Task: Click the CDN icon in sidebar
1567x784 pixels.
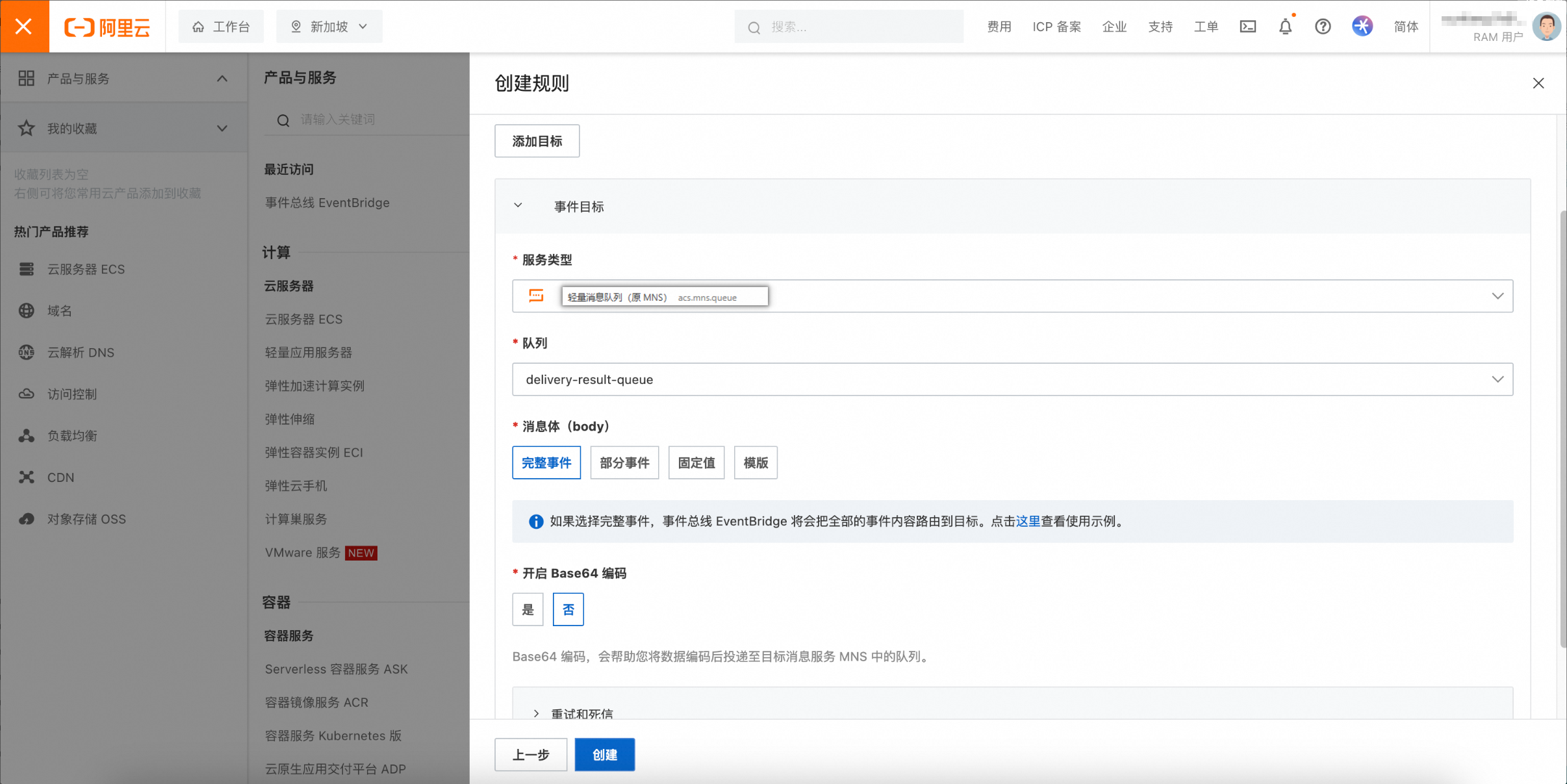Action: (x=26, y=477)
